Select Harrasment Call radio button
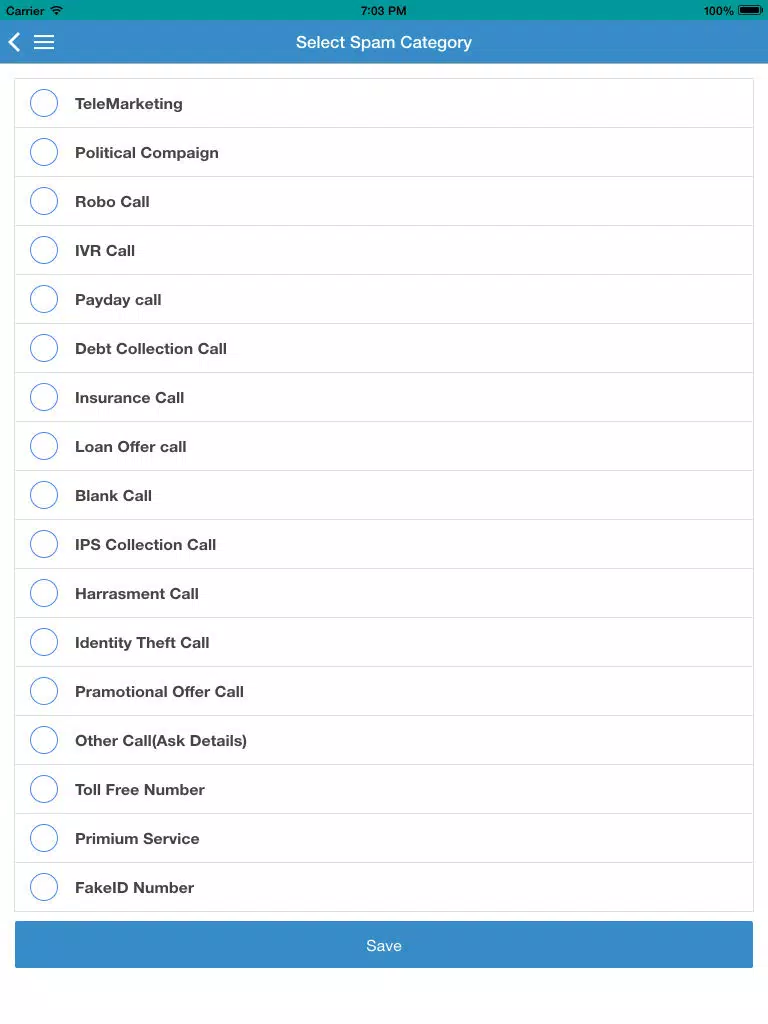Image resolution: width=768 pixels, height=1024 pixels. click(44, 593)
